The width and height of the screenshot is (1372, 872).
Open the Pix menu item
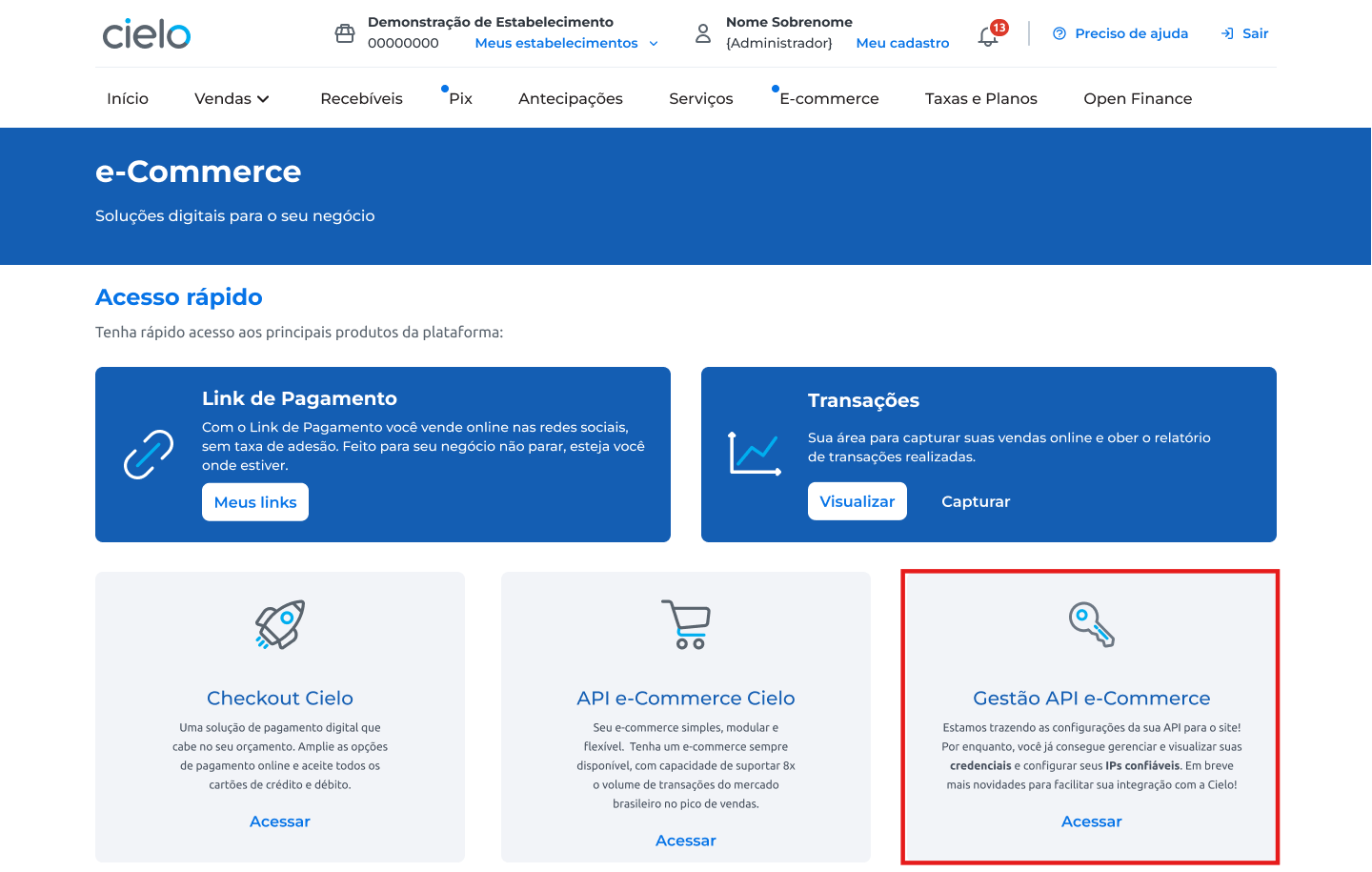pyautogui.click(x=460, y=98)
